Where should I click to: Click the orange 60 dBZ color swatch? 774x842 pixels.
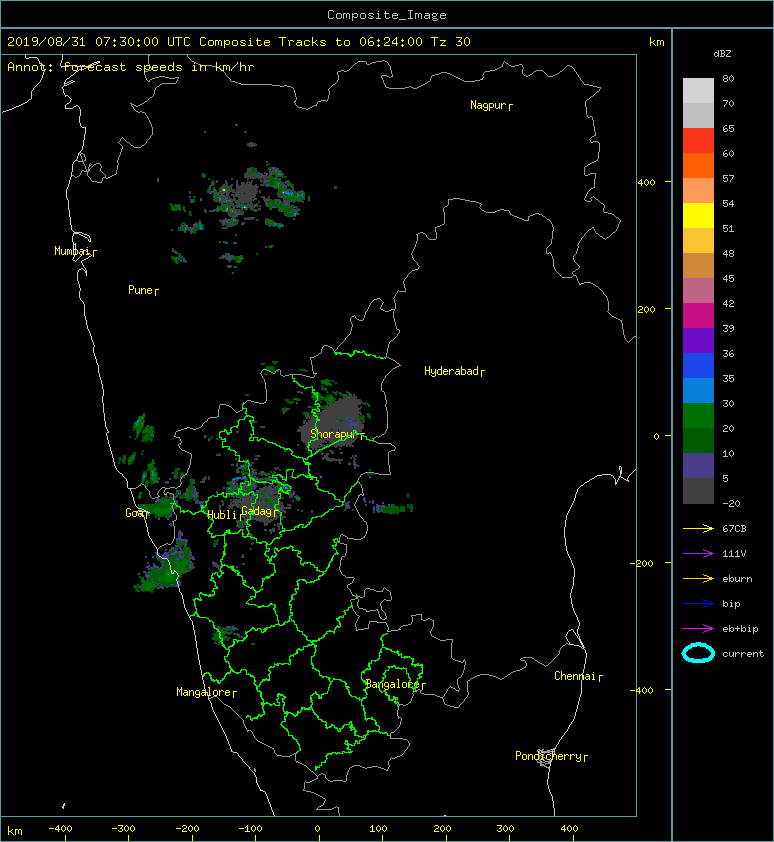point(698,165)
